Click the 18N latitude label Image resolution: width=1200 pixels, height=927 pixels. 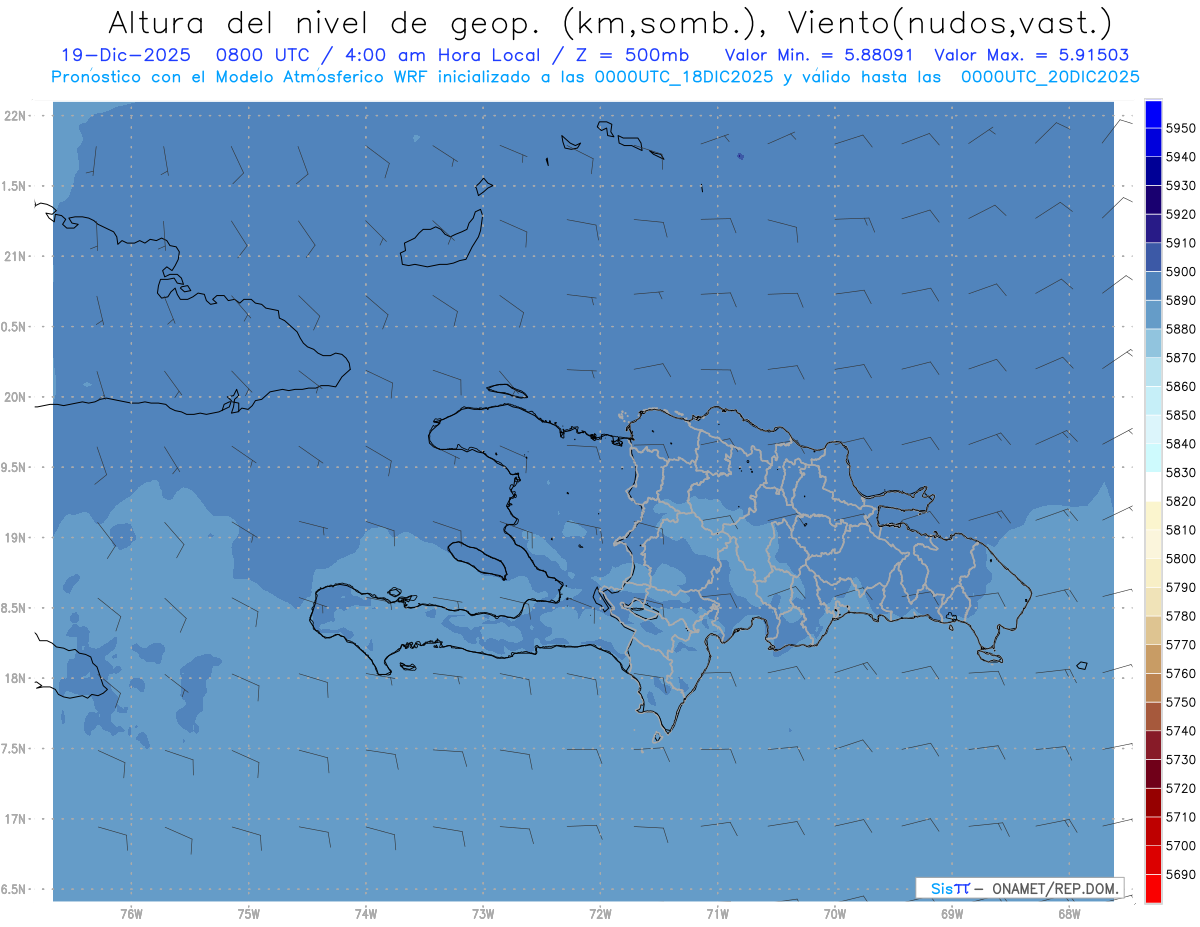(15, 678)
